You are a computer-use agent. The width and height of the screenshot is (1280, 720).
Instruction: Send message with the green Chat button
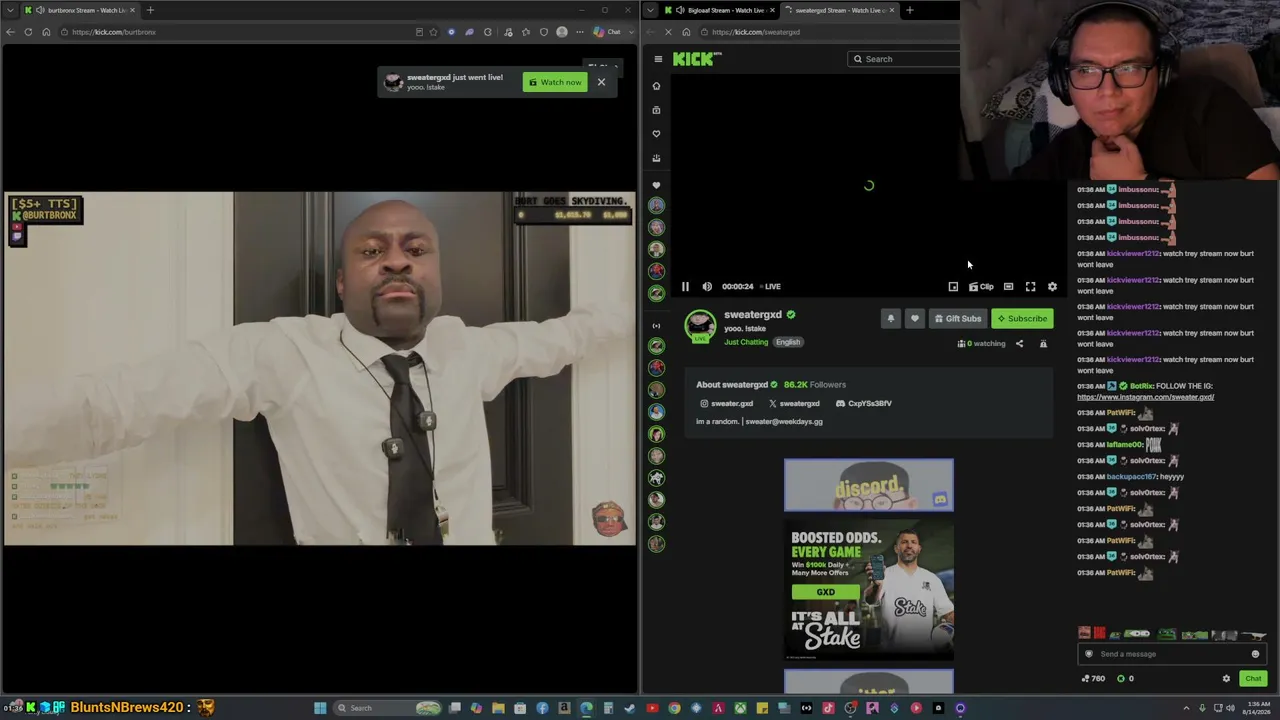tap(1253, 679)
